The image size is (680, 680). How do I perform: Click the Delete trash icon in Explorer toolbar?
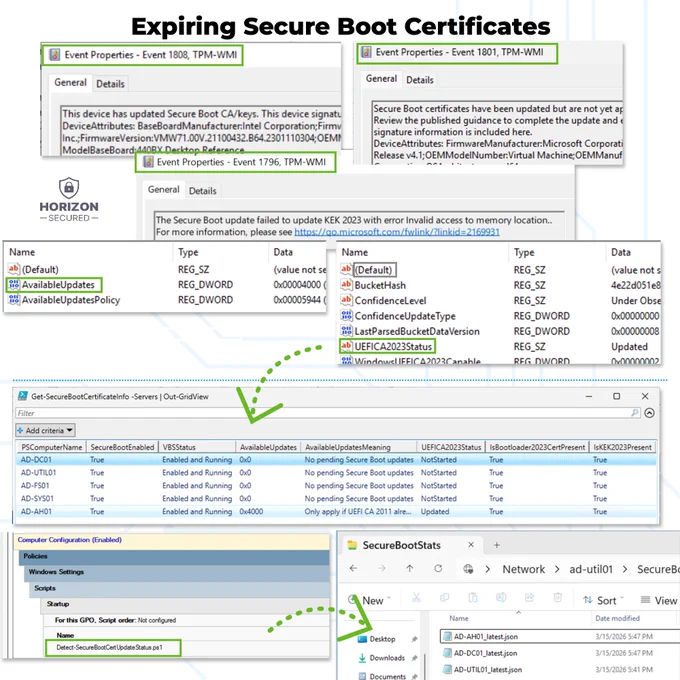[x=558, y=598]
